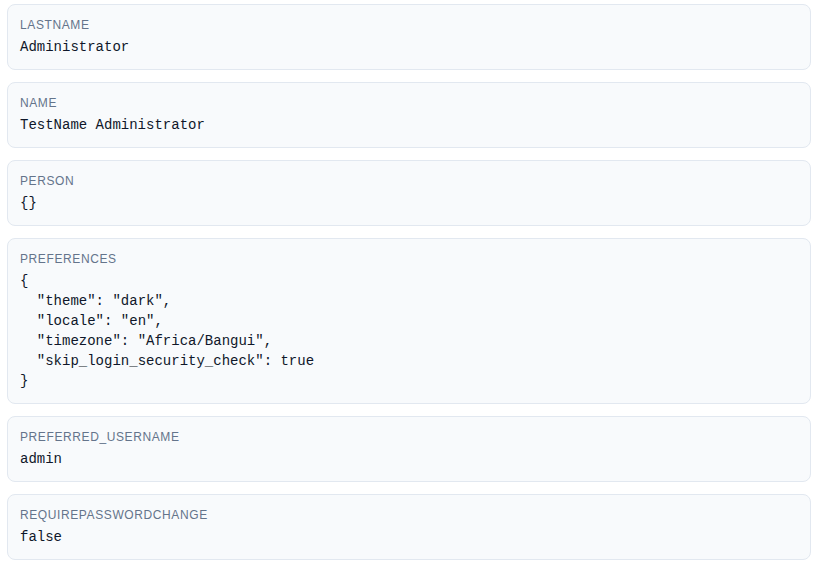Click the "skip_login_security_check" key
The width and height of the screenshot is (820, 571).
point(149,360)
